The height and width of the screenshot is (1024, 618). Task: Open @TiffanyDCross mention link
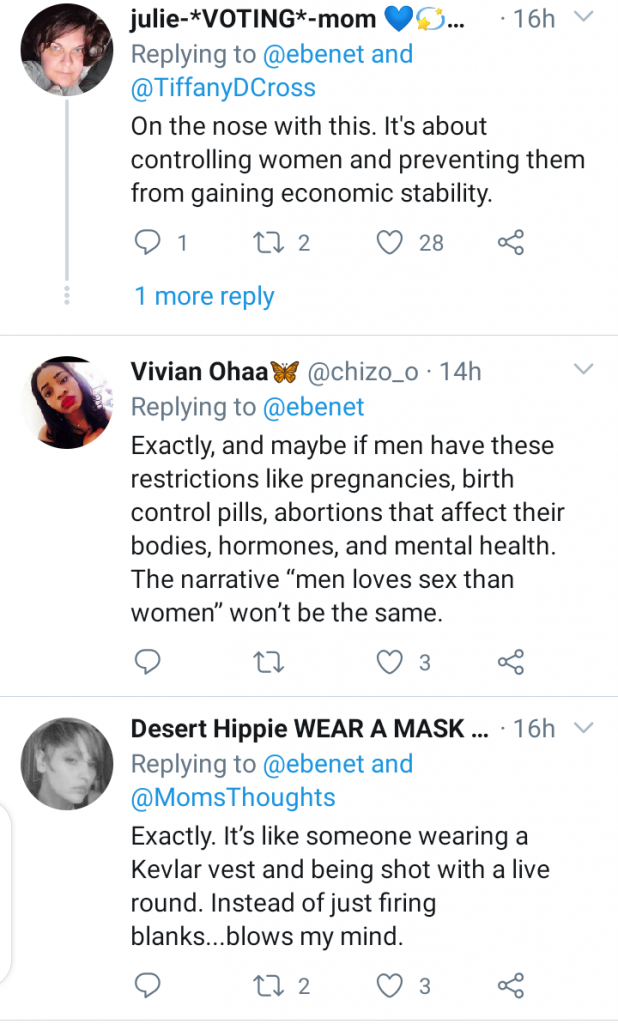(223, 87)
